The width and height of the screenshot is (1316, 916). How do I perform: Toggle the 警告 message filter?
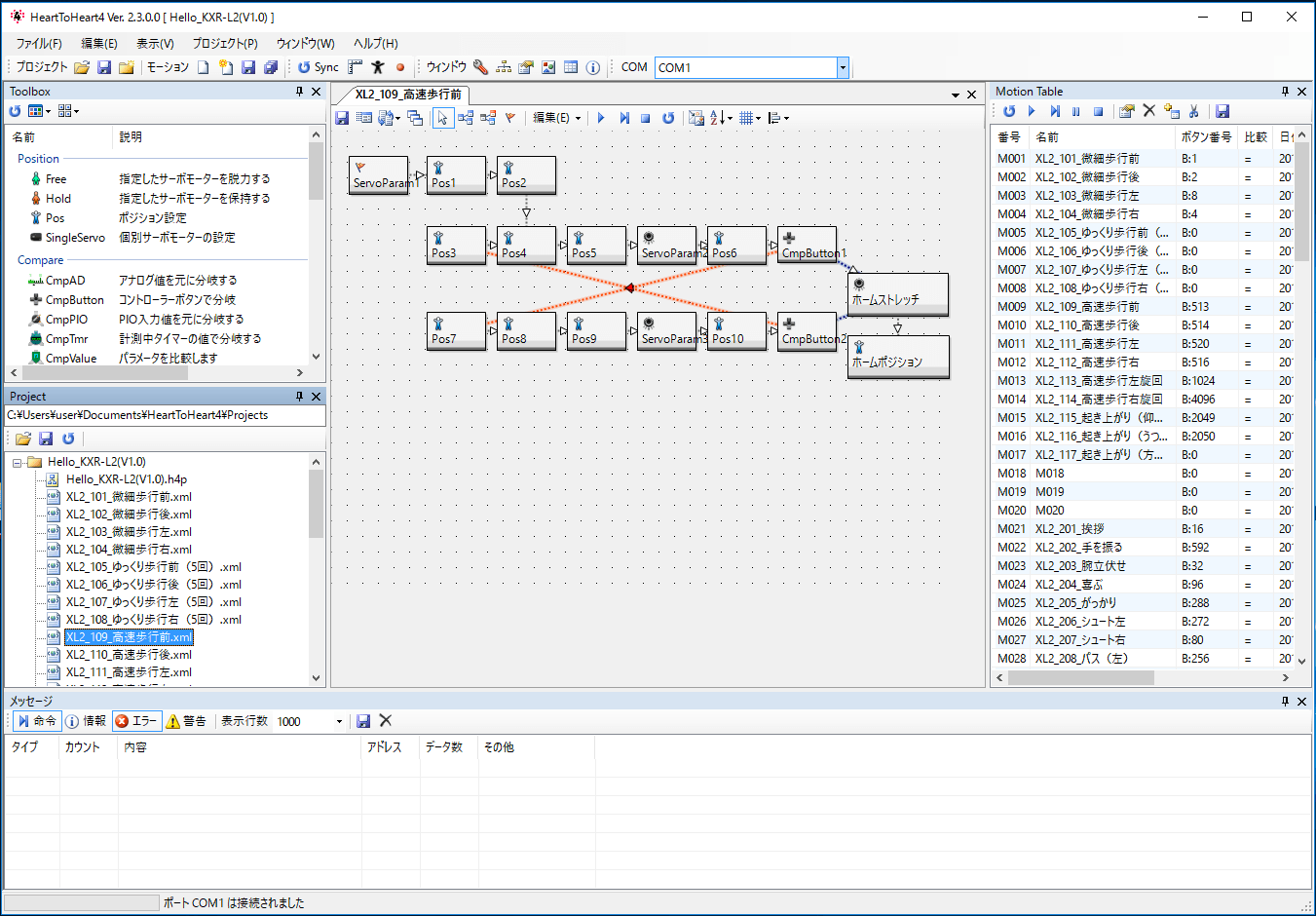(186, 721)
